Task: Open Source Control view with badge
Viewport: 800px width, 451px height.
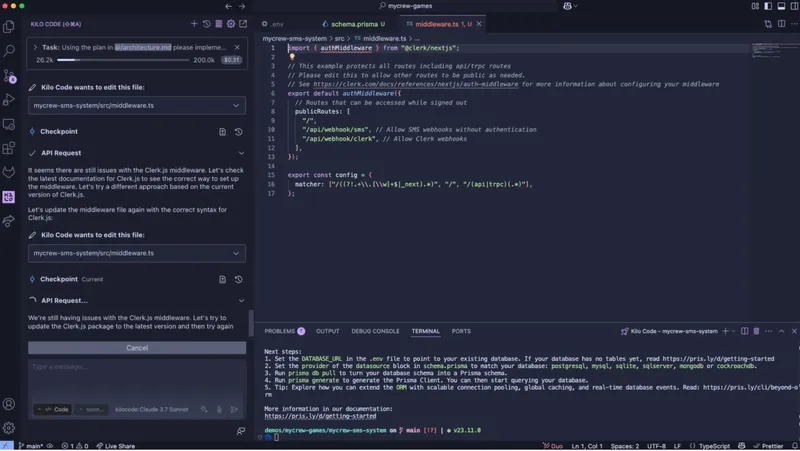Action: coord(9,76)
